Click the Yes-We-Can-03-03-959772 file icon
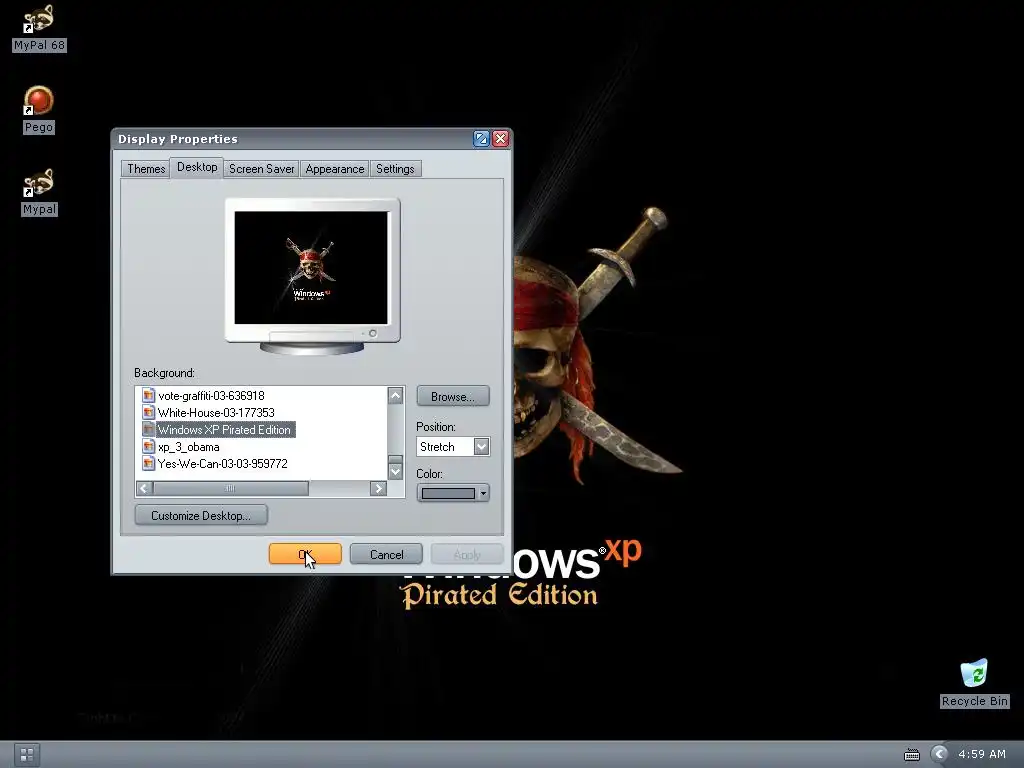The image size is (1024, 768). pyautogui.click(x=148, y=463)
